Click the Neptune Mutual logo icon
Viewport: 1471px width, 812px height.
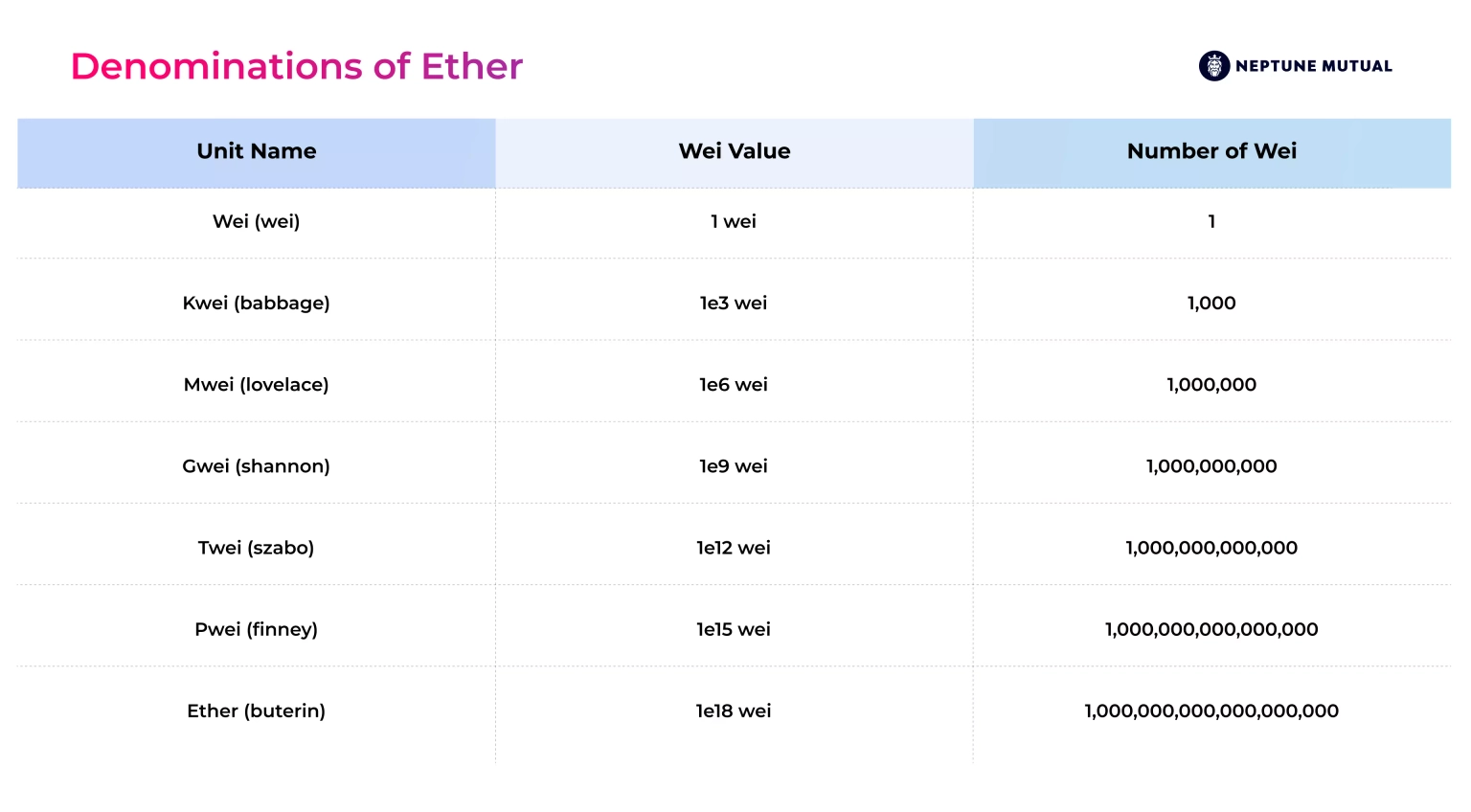(x=1214, y=66)
